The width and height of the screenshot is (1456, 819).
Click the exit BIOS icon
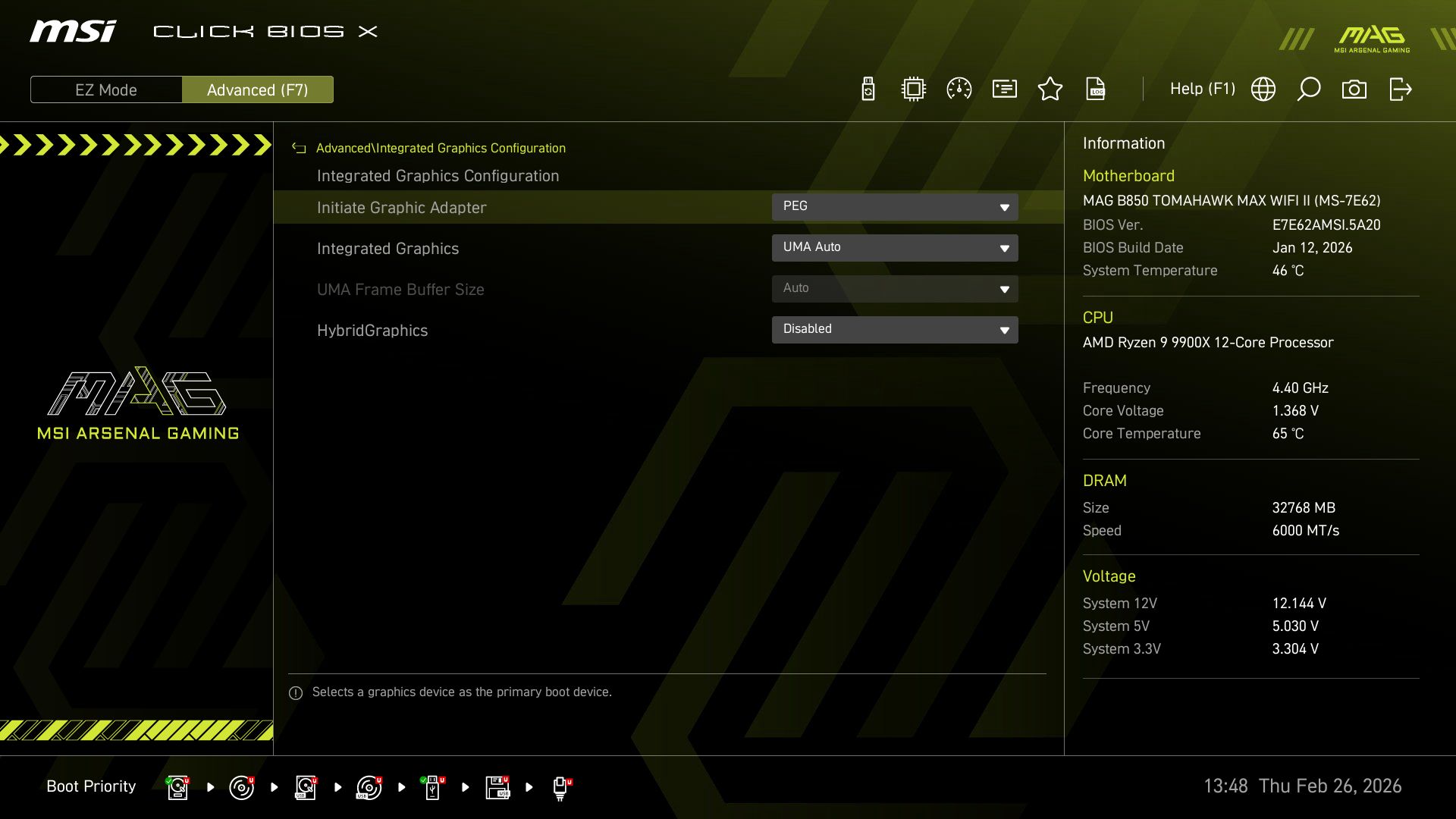[x=1400, y=89]
